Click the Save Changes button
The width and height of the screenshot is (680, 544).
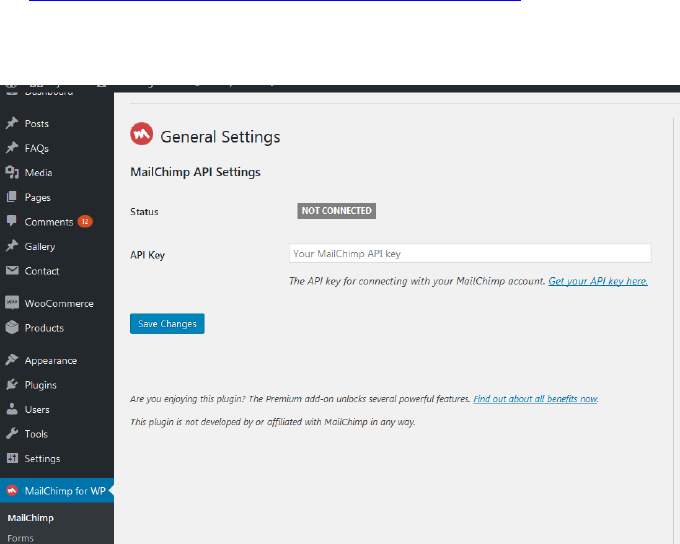point(167,324)
